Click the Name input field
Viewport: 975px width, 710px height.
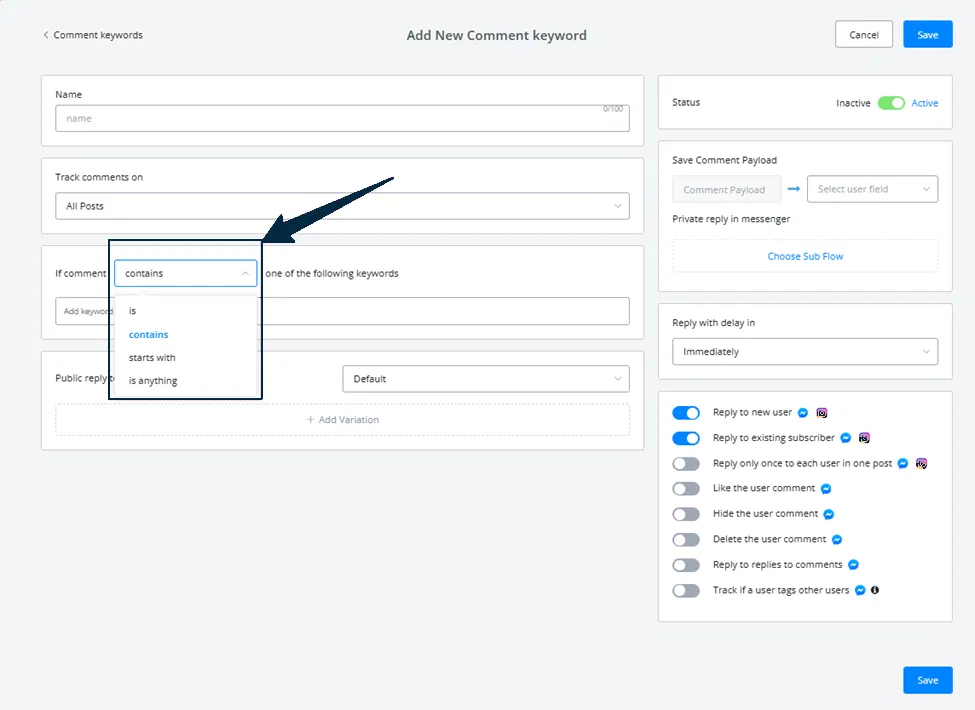coord(342,118)
